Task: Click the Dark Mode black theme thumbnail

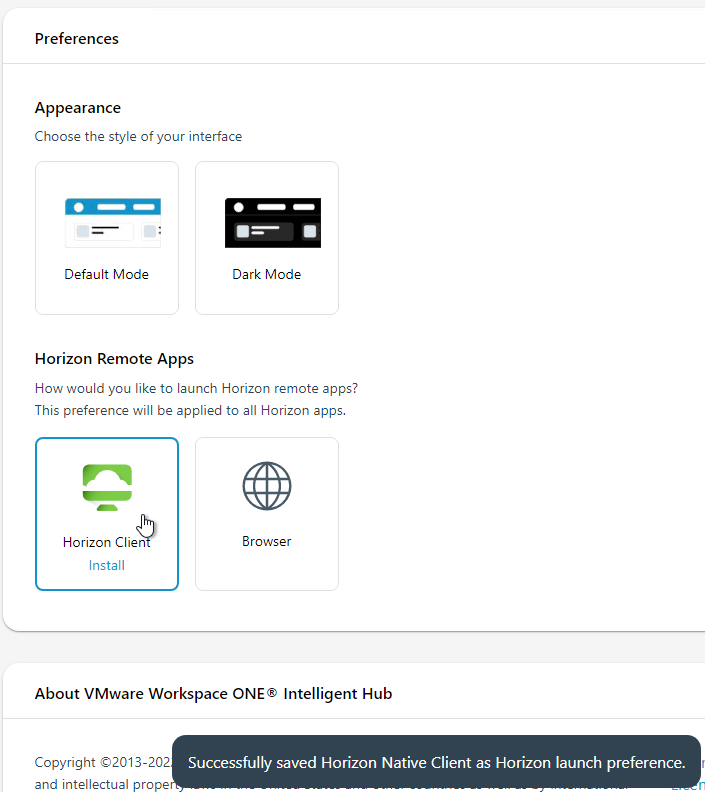Action: [273, 223]
